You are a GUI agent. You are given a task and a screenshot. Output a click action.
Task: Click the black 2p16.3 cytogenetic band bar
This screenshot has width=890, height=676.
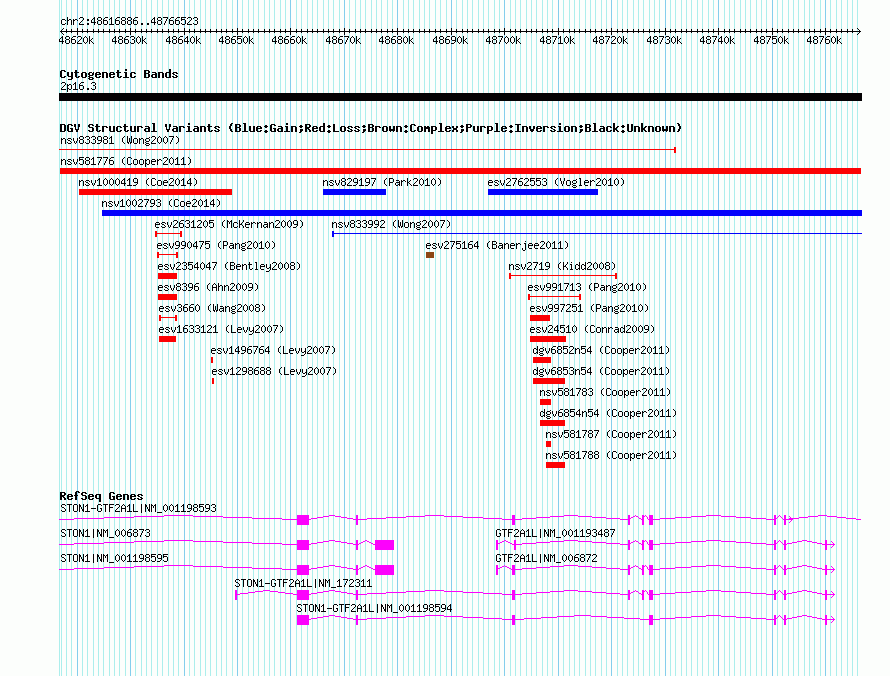[x=460, y=97]
